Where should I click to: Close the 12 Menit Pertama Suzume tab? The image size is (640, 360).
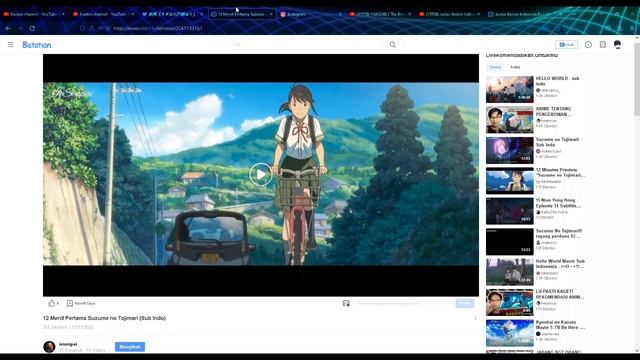tap(271, 14)
